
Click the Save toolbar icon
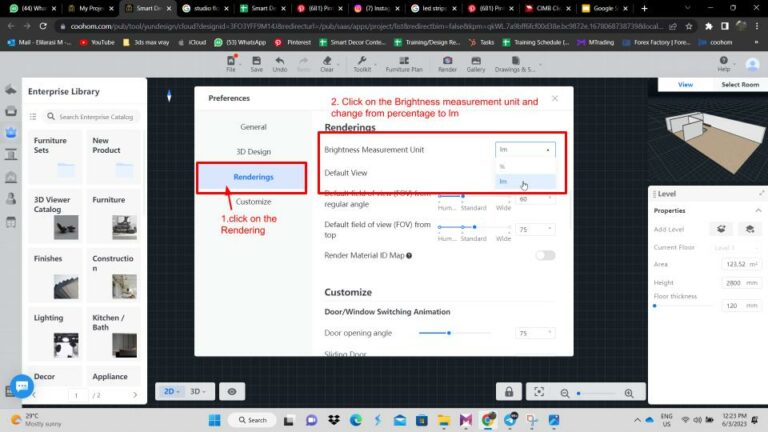[256, 64]
